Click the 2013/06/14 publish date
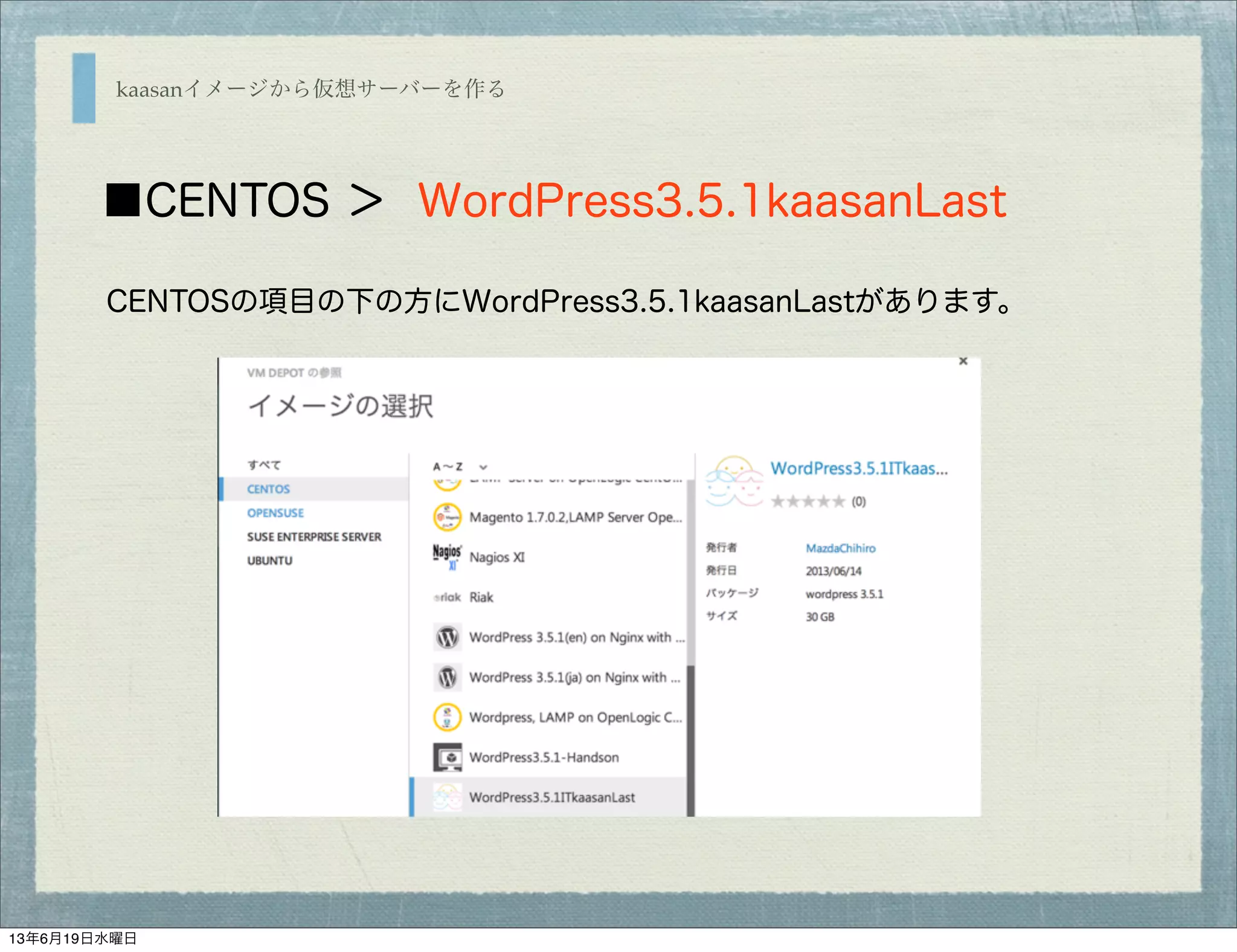 (834, 571)
